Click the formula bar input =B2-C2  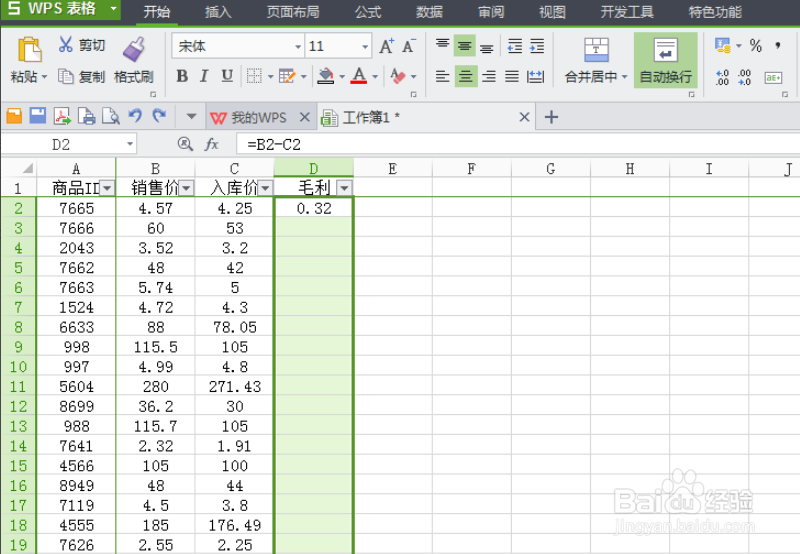coord(518,145)
